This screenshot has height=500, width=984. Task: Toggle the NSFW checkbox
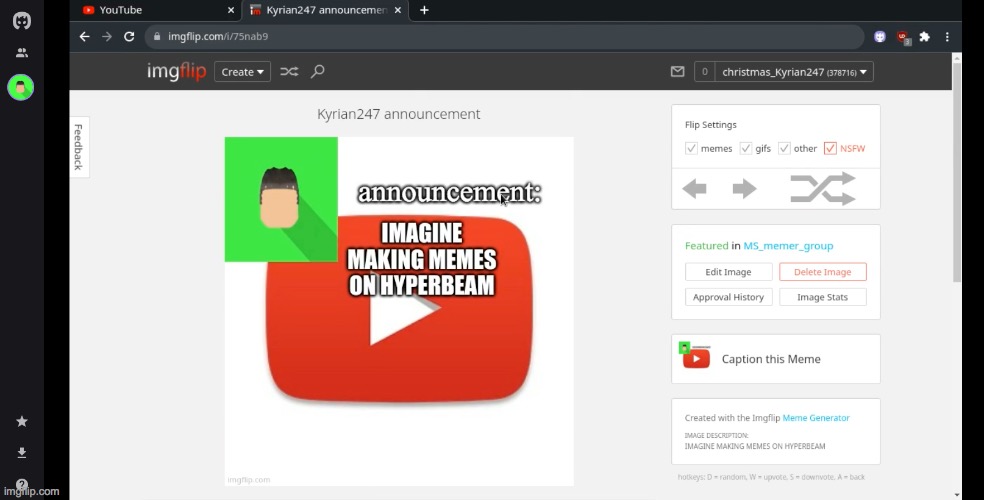click(830, 148)
